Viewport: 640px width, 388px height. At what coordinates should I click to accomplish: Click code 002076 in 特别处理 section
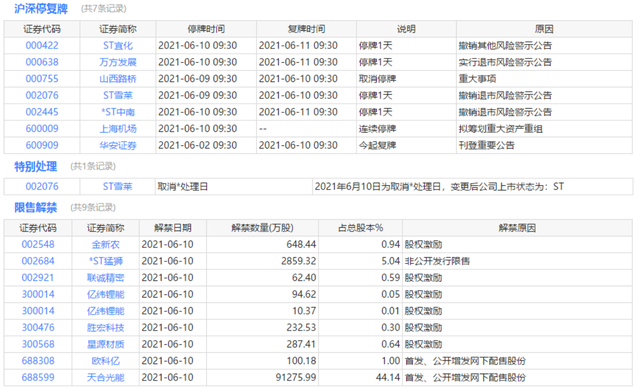click(x=42, y=186)
